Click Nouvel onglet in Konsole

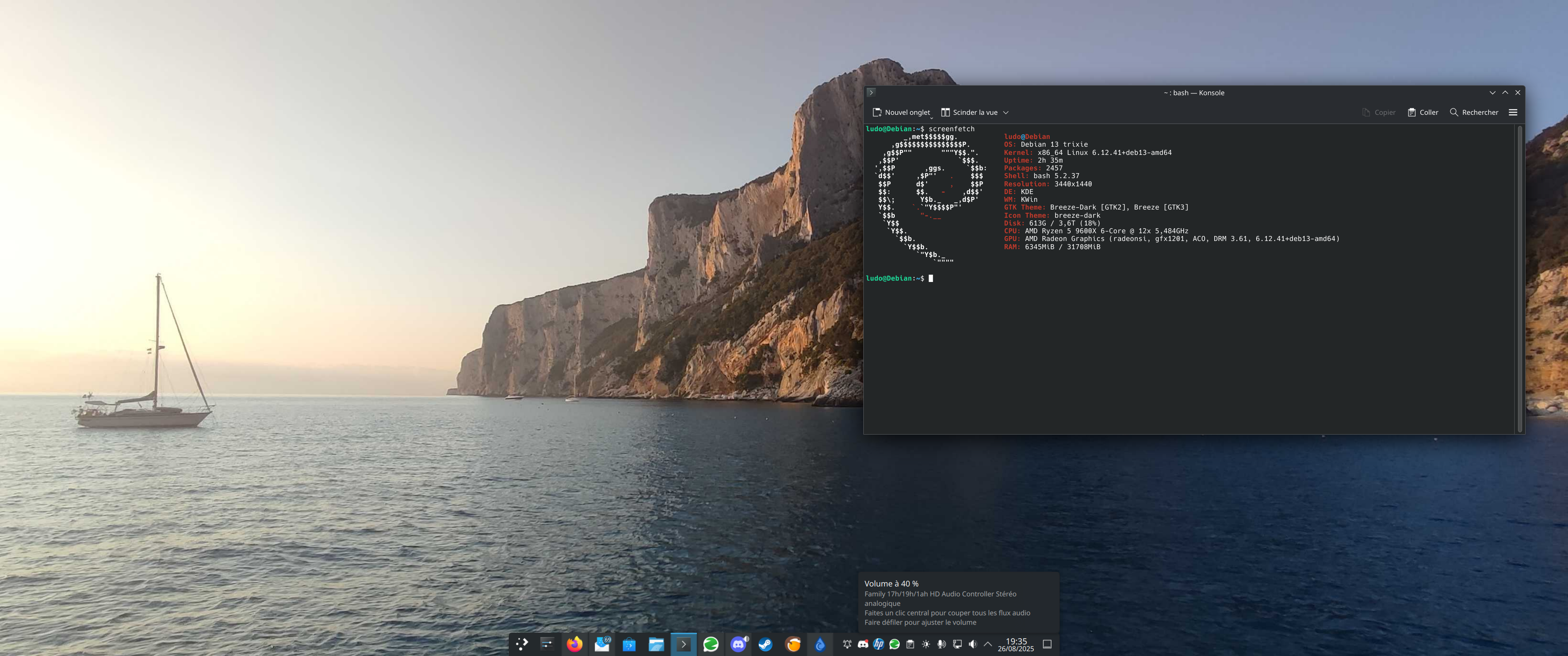pos(902,113)
